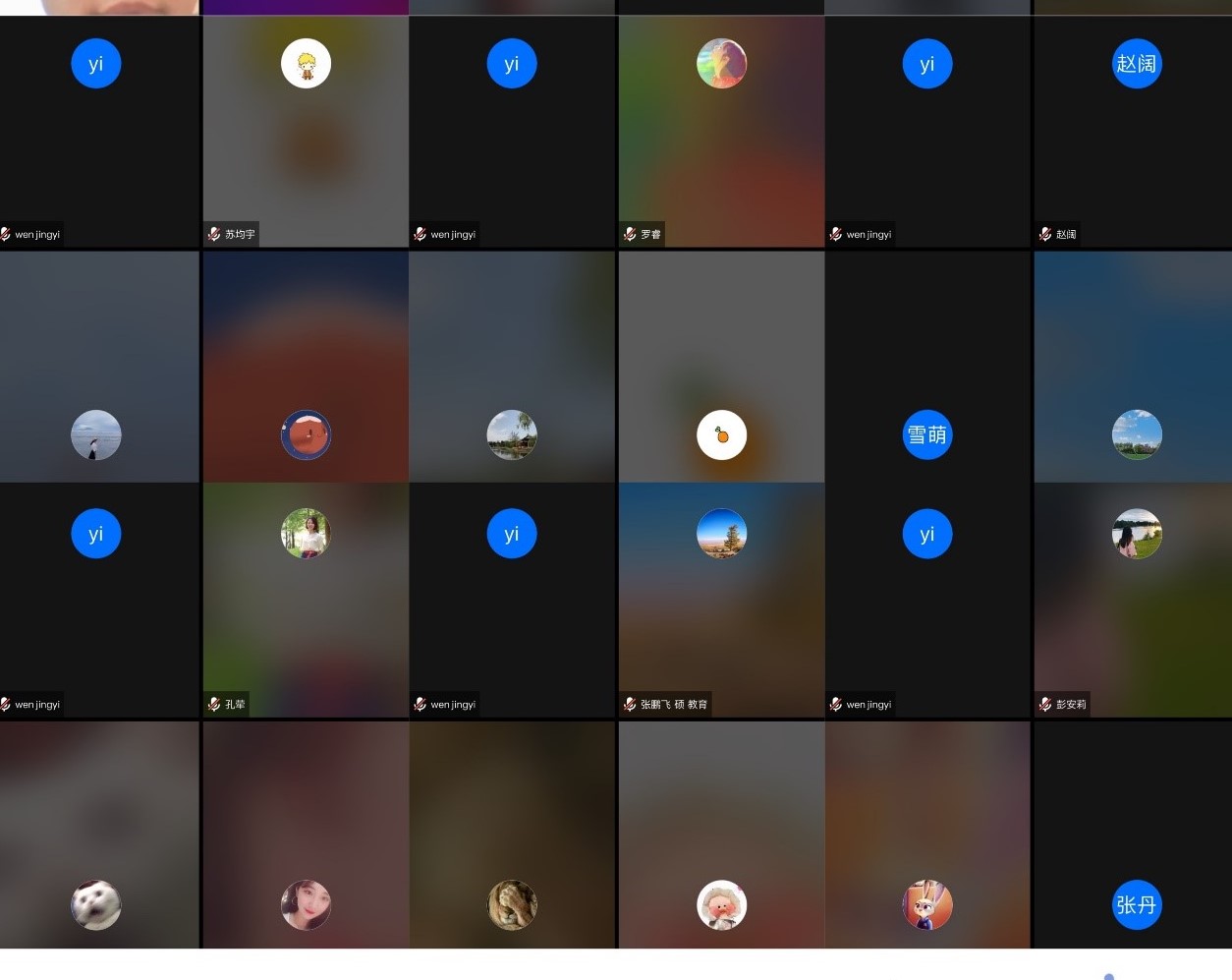
Task: Select the rainbow-tinted avatar in 罗睿's tile
Action: 722,64
